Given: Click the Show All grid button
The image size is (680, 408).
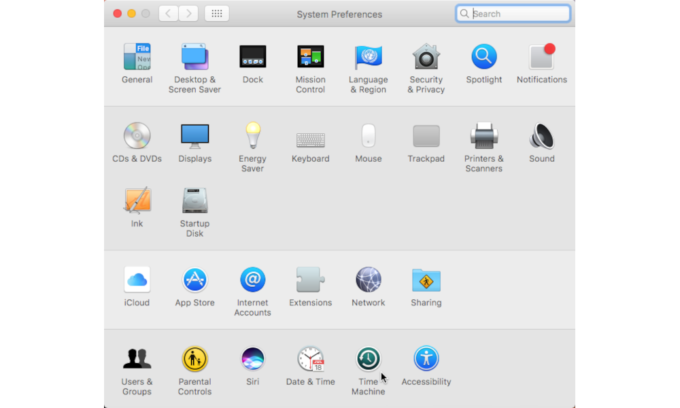Looking at the screenshot, I should click(217, 13).
